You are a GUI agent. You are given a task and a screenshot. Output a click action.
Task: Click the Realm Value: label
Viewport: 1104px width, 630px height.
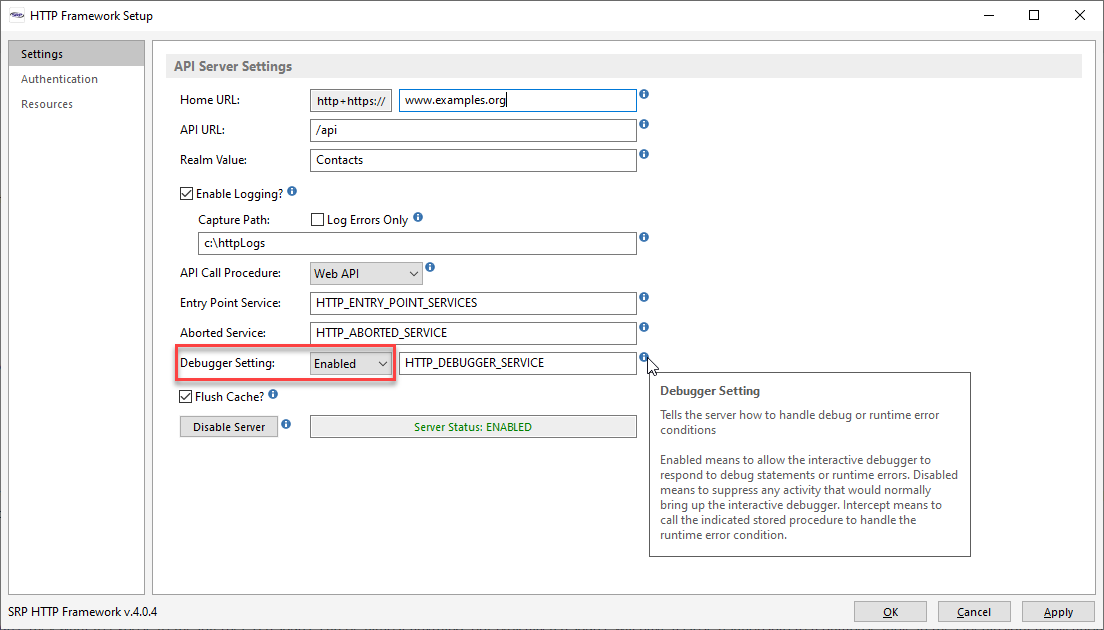tap(213, 160)
